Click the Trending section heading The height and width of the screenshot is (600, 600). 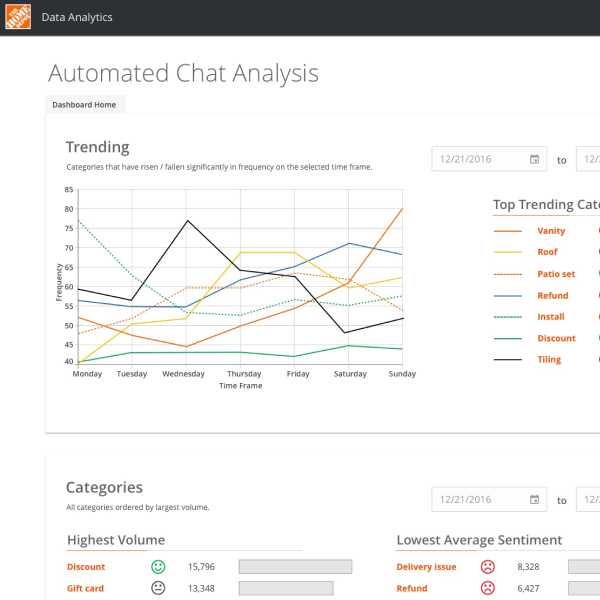(98, 147)
